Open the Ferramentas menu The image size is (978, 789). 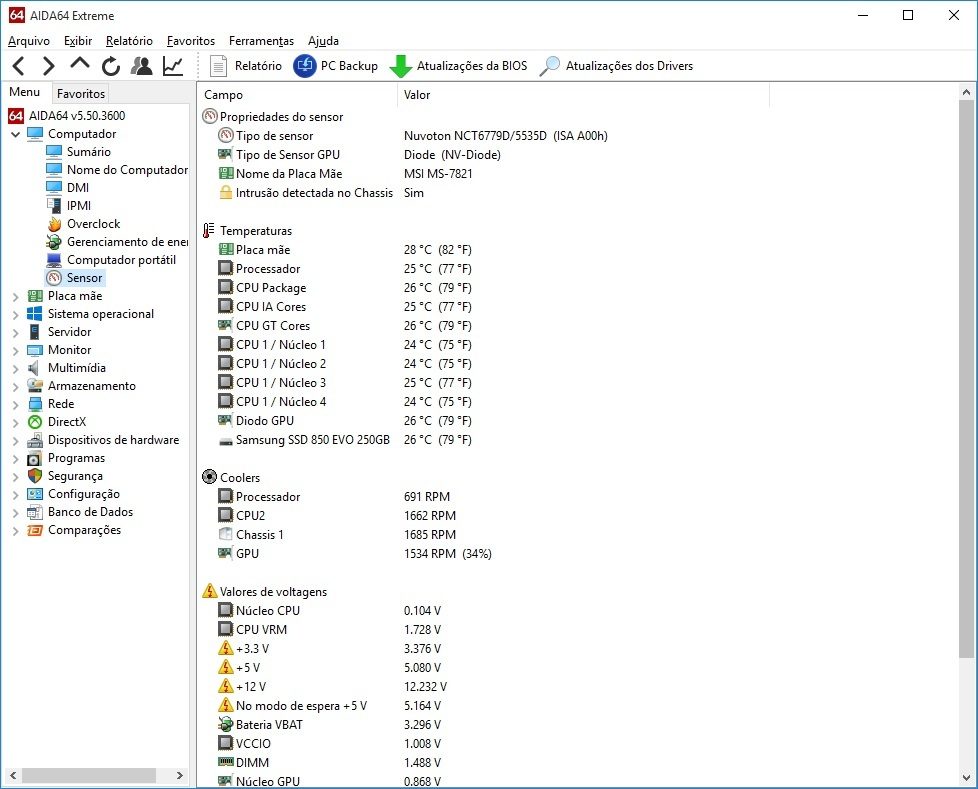261,41
